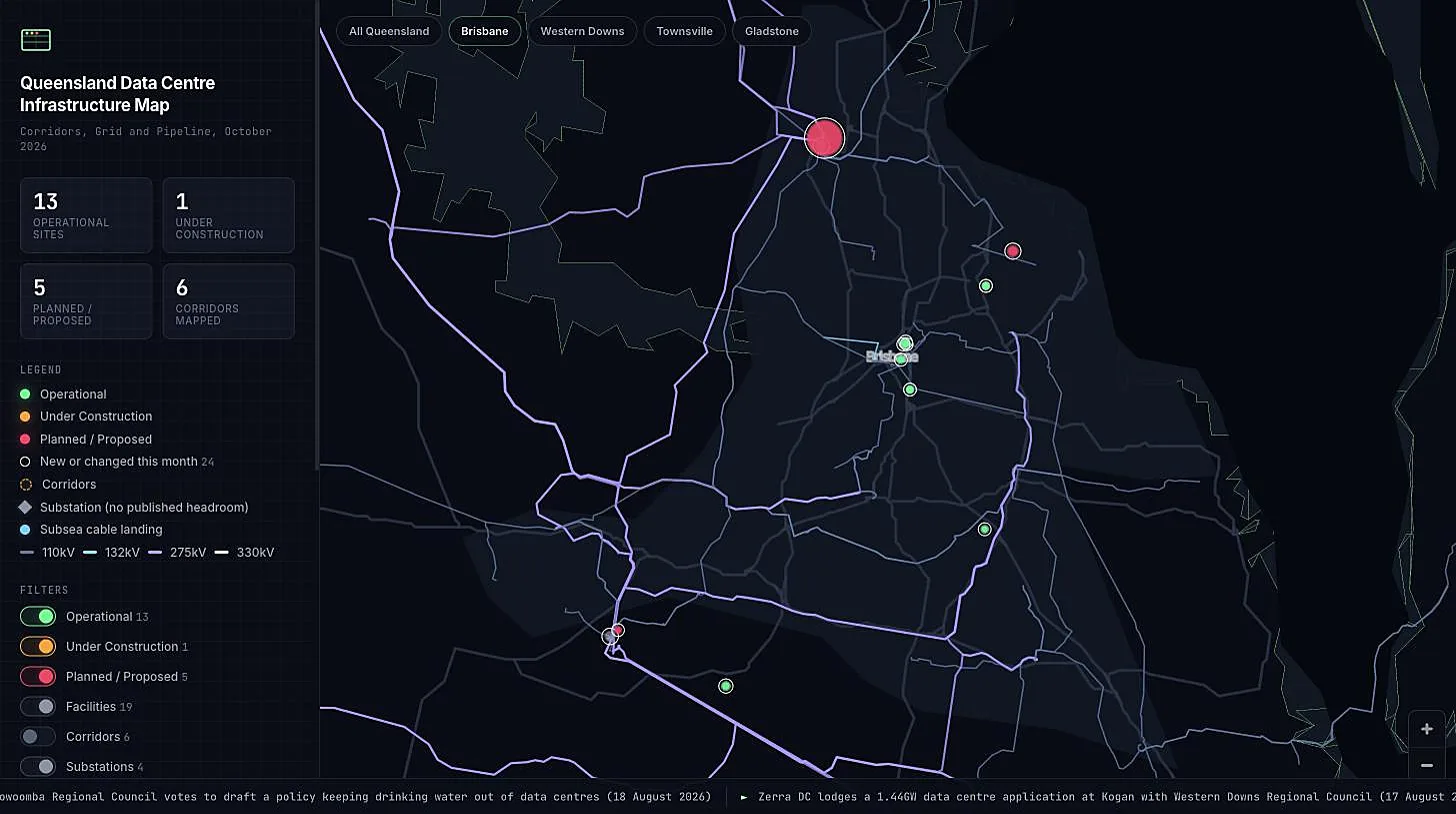
Task: Enable the Substations filter switch
Action: coord(38,767)
